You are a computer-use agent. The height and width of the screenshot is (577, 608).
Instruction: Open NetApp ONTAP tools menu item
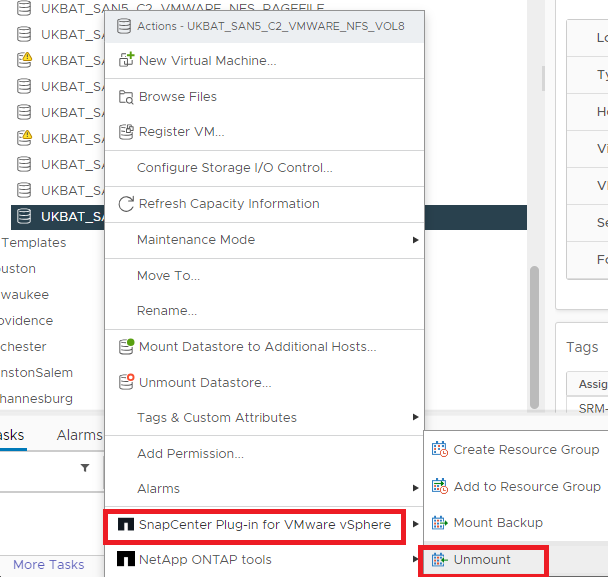click(264, 559)
